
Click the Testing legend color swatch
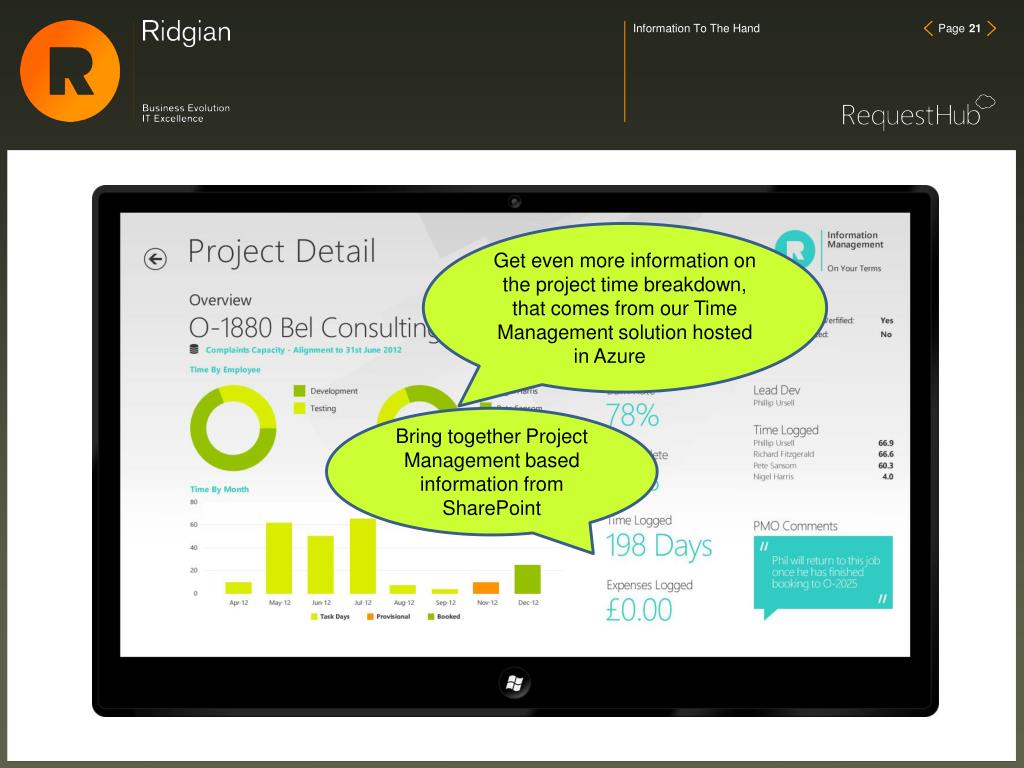pos(300,408)
